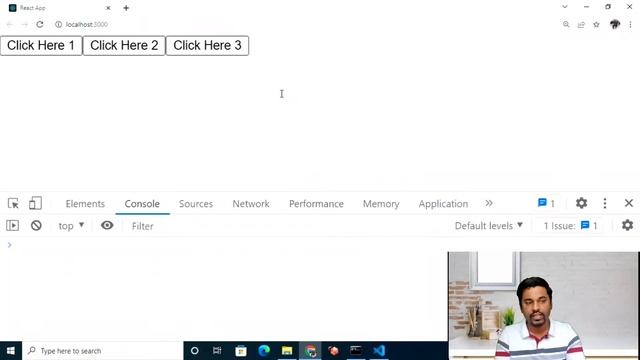Activate inspect element picker tool
This screenshot has height=360, width=640.
point(13,203)
